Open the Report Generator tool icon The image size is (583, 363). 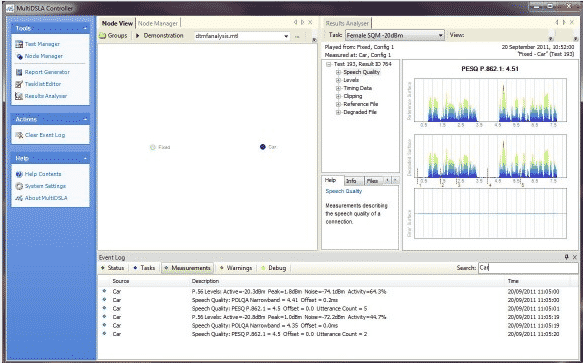point(19,72)
